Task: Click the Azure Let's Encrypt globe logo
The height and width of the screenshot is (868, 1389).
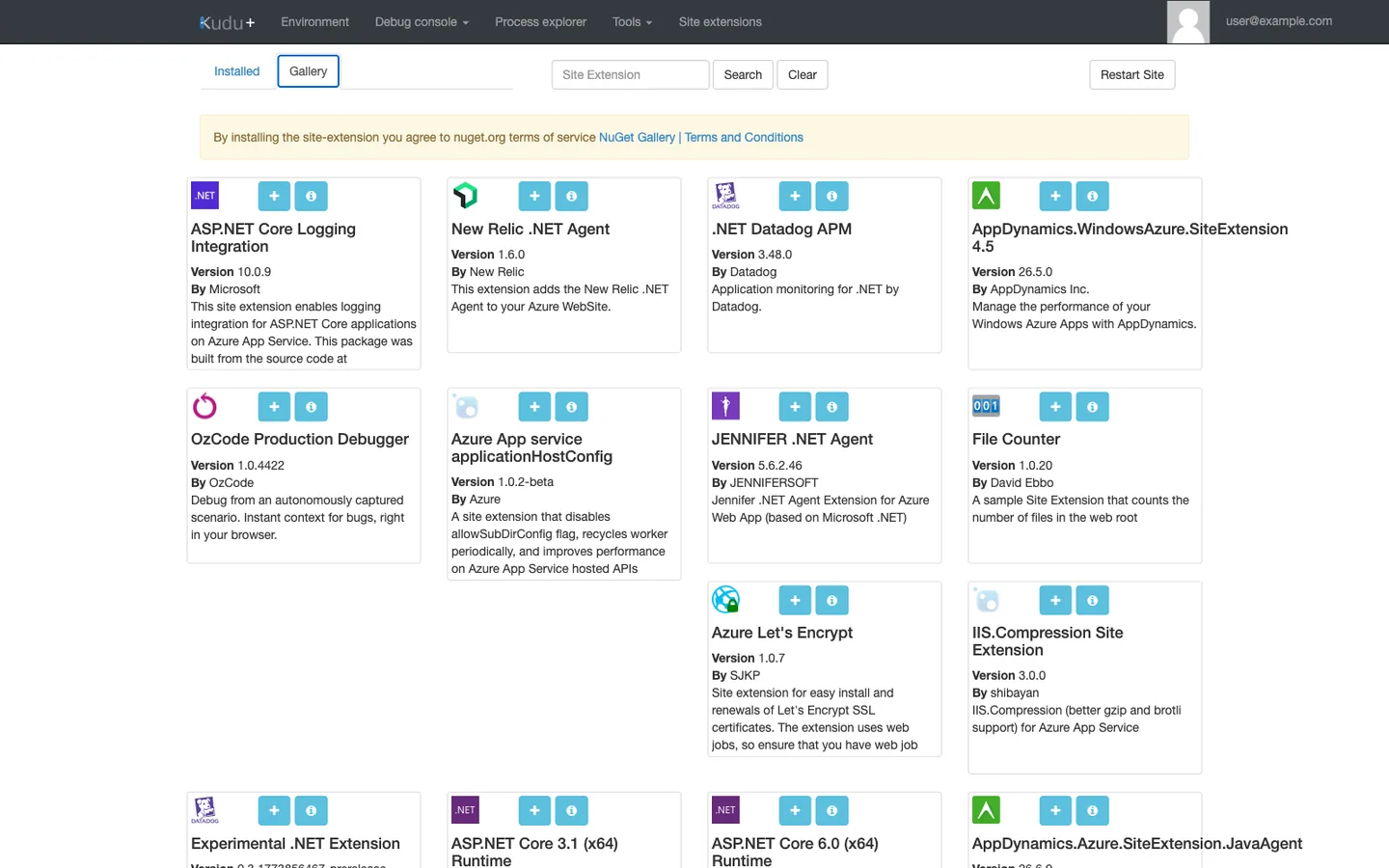Action: pos(725,600)
